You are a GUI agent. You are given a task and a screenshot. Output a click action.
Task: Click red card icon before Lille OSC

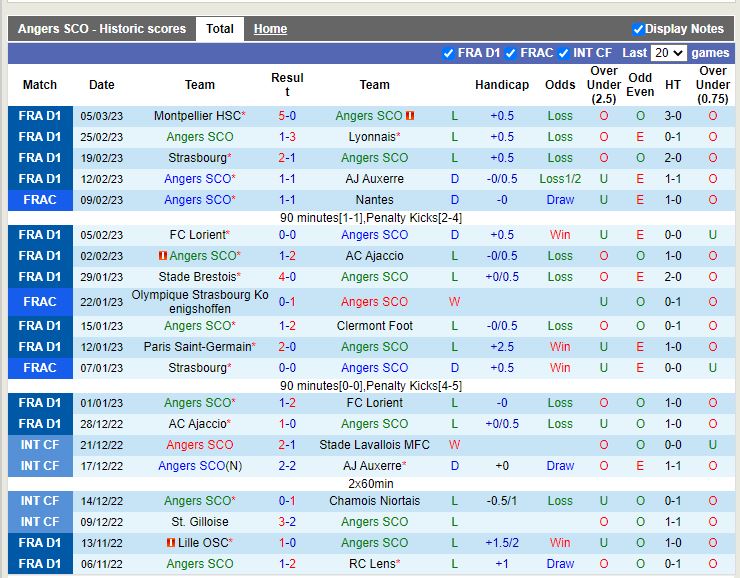click(172, 543)
